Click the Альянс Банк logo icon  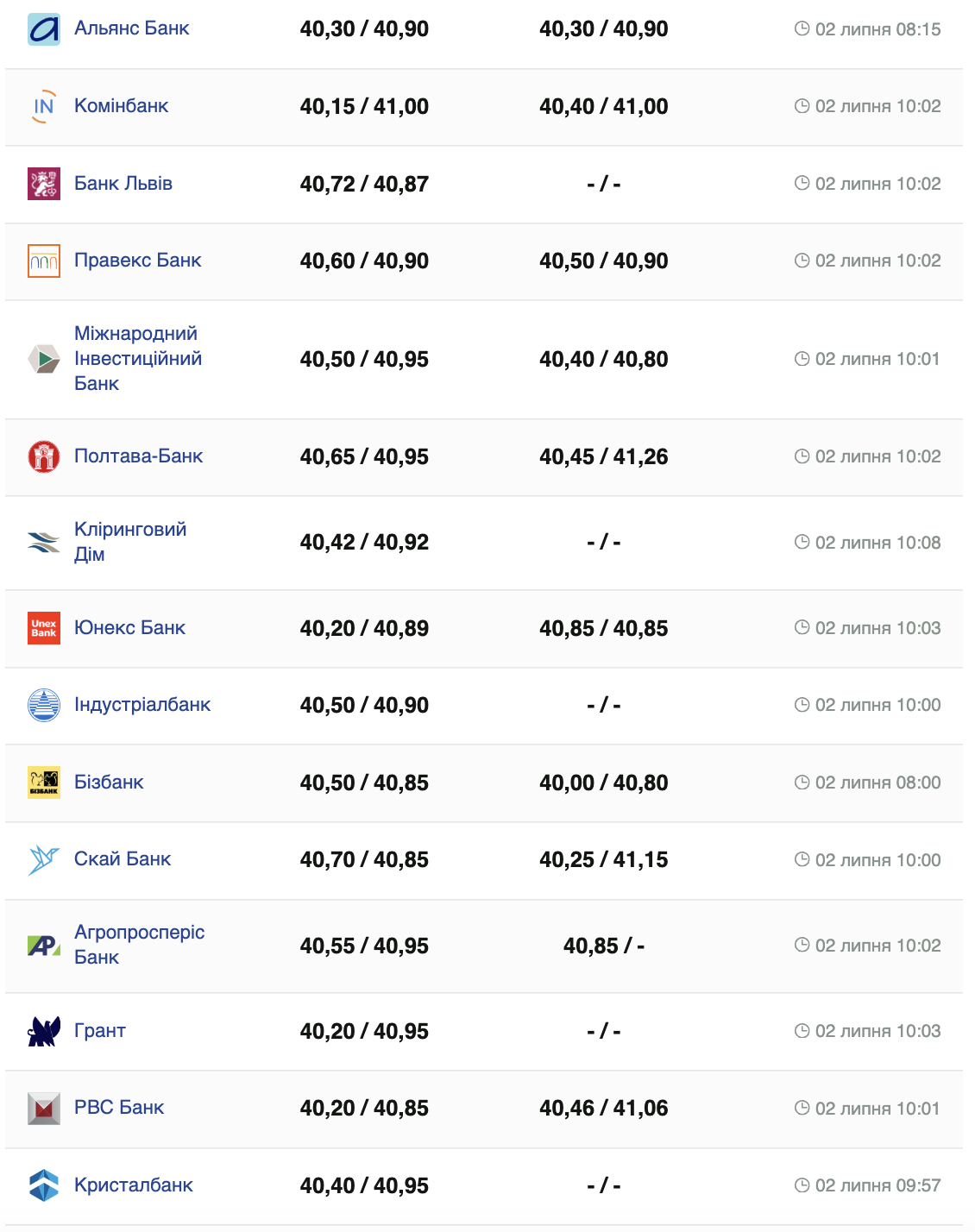44,29
